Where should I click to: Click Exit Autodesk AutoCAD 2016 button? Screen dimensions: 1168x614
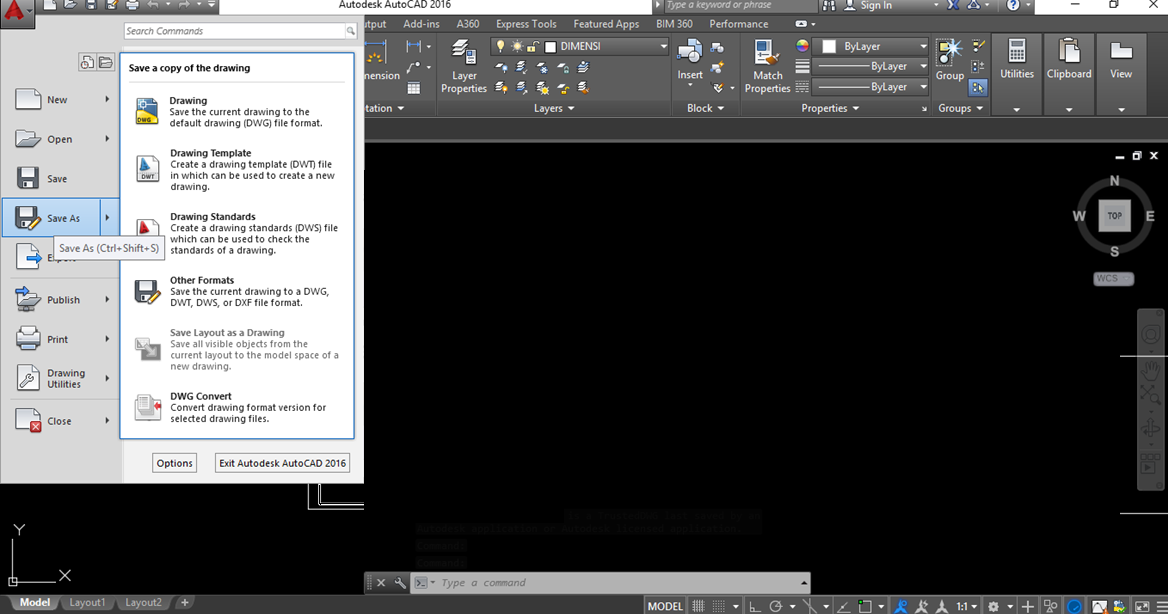282,463
